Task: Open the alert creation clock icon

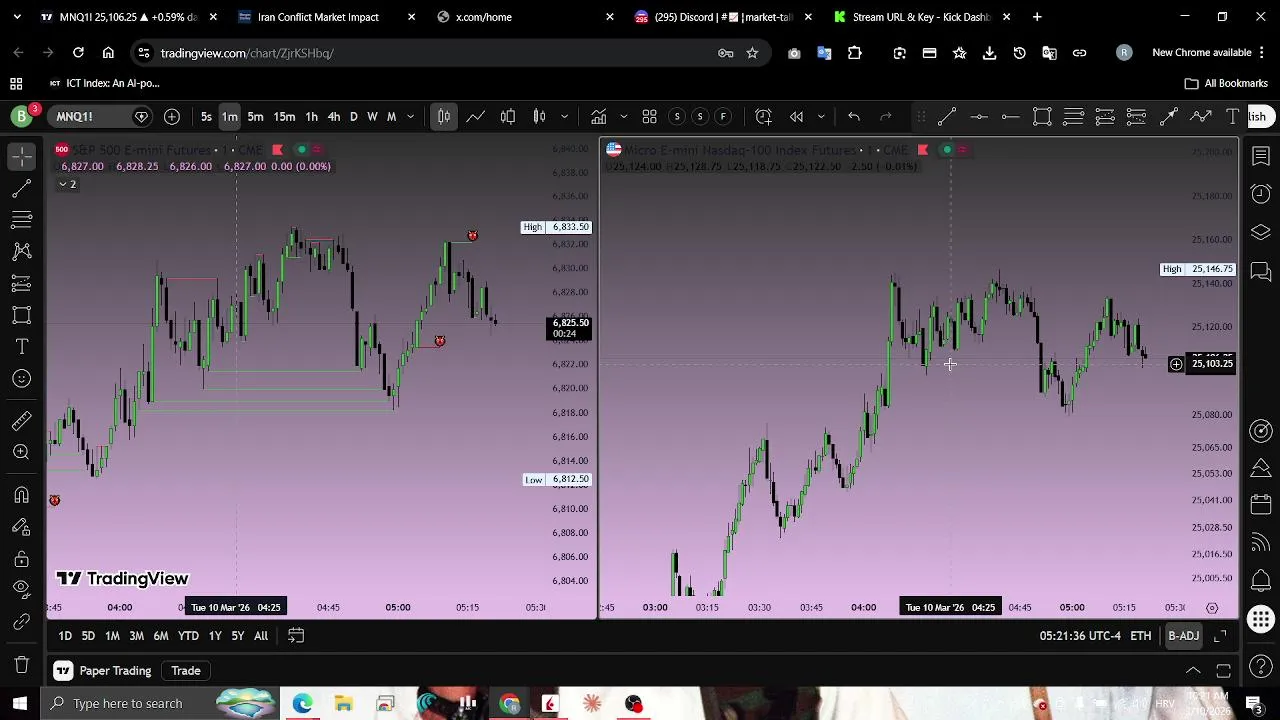Action: tap(764, 117)
